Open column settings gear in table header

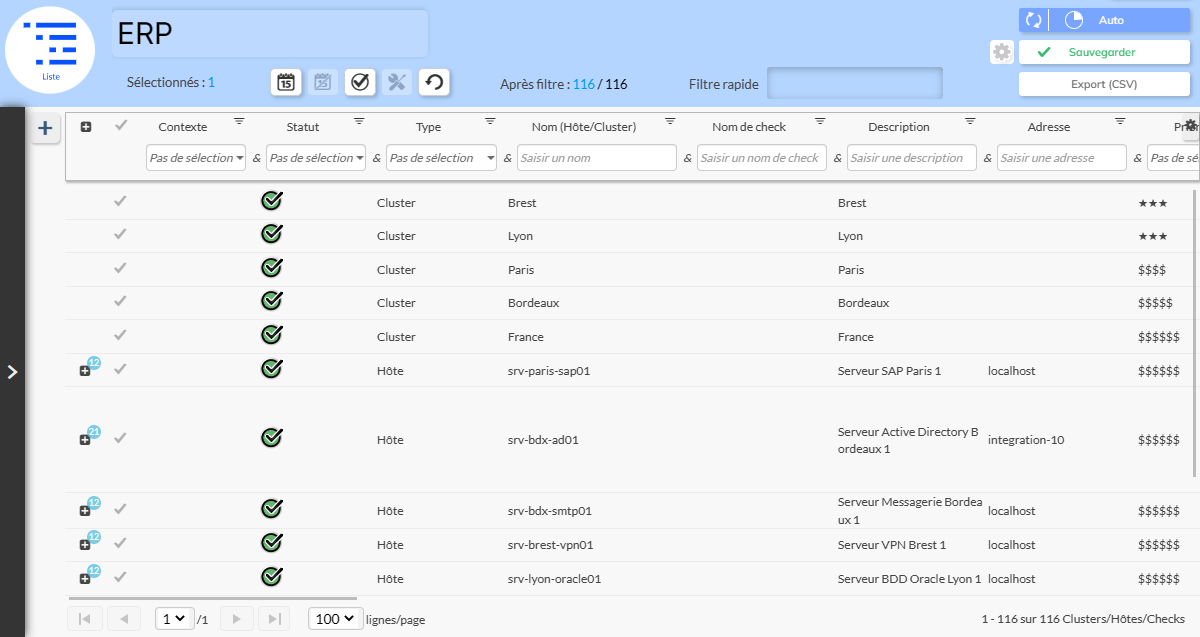pyautogui.click(x=1190, y=126)
